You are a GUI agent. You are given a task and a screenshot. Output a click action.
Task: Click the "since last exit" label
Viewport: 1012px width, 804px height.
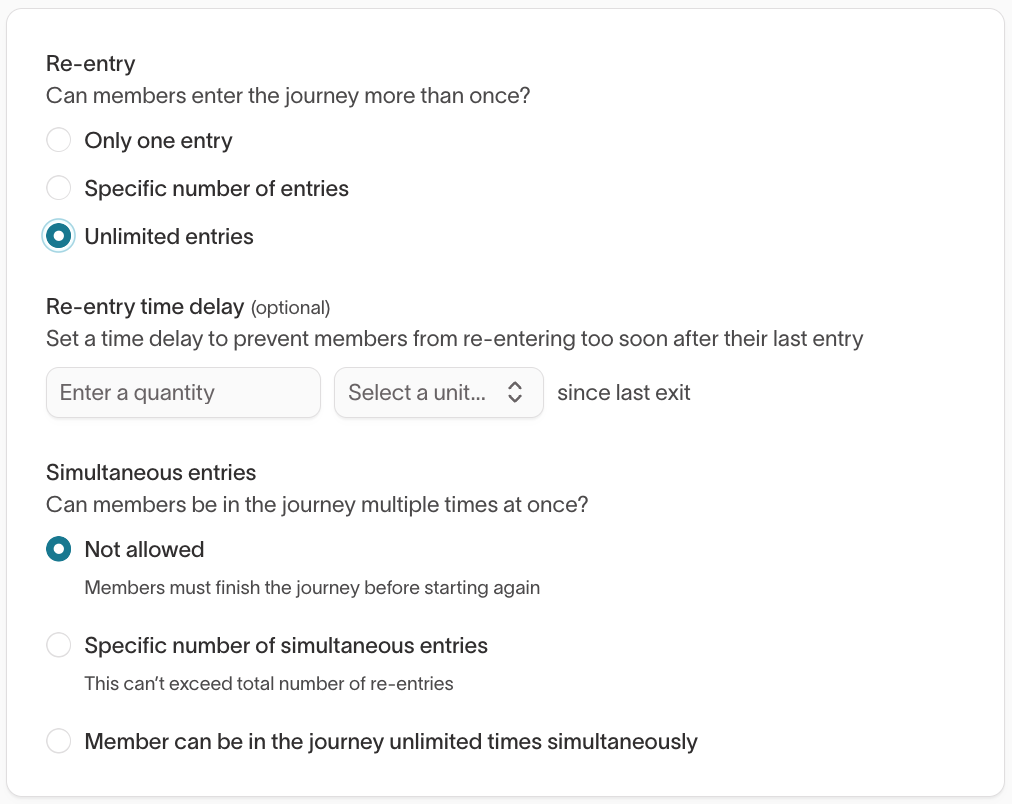tap(623, 392)
